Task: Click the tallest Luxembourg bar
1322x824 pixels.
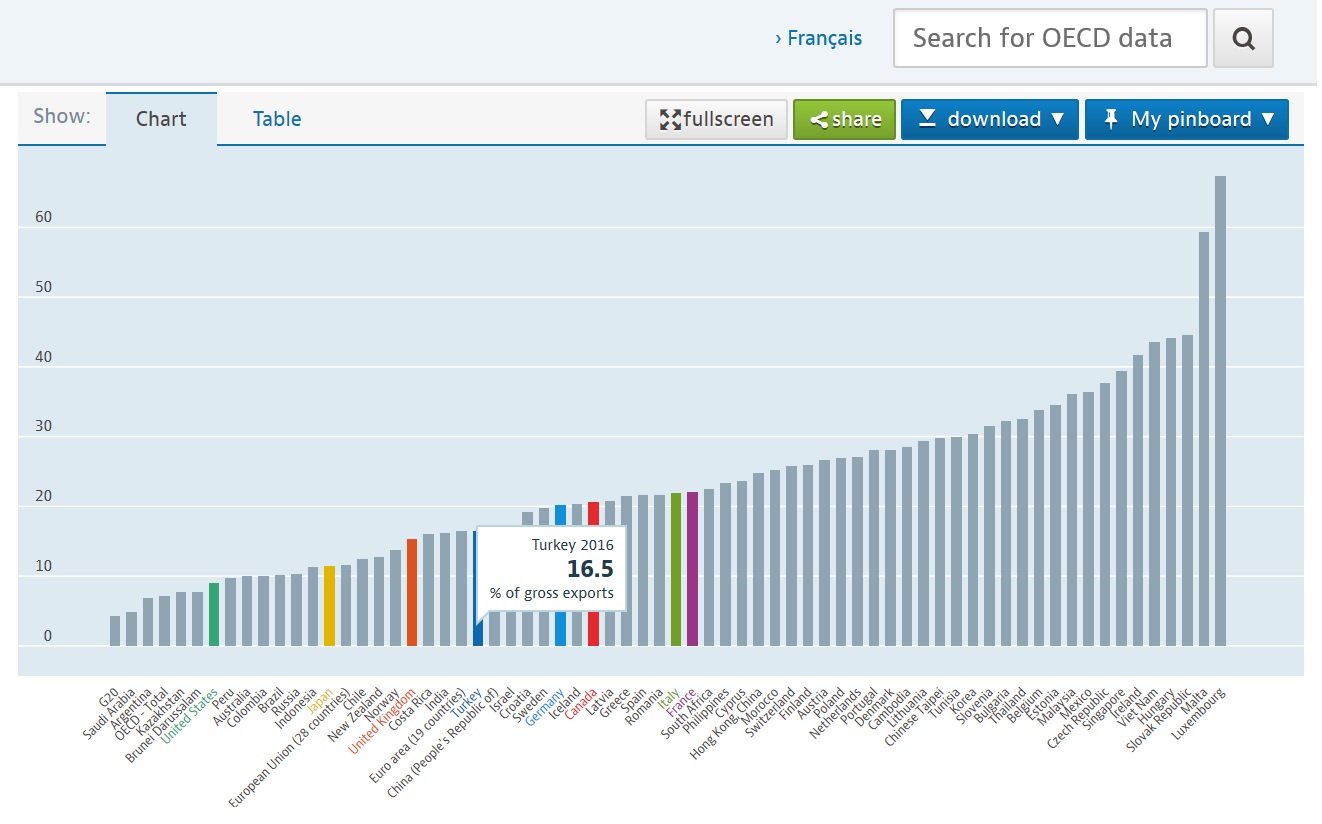Action: (1220, 411)
